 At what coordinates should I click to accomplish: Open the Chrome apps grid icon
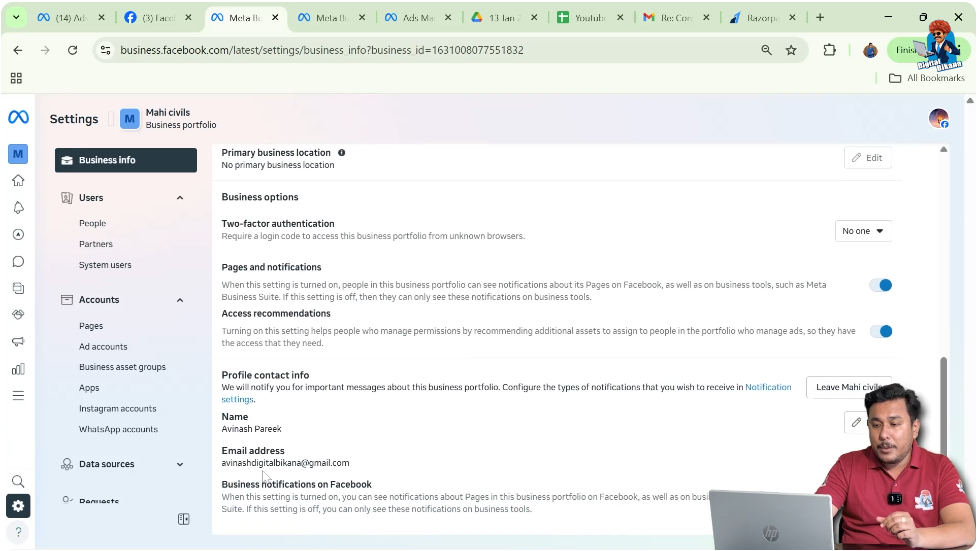16,78
